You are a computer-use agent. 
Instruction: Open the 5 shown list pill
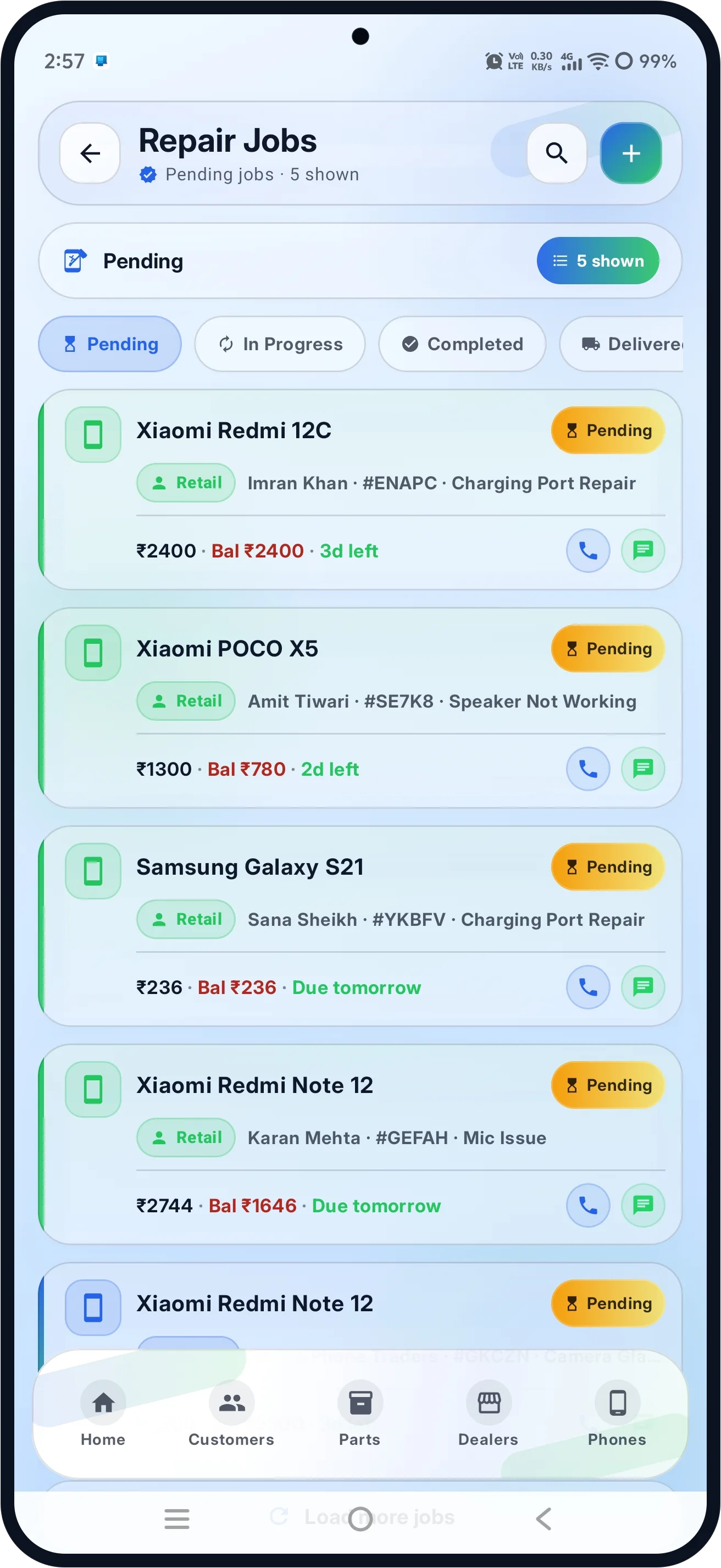598,261
